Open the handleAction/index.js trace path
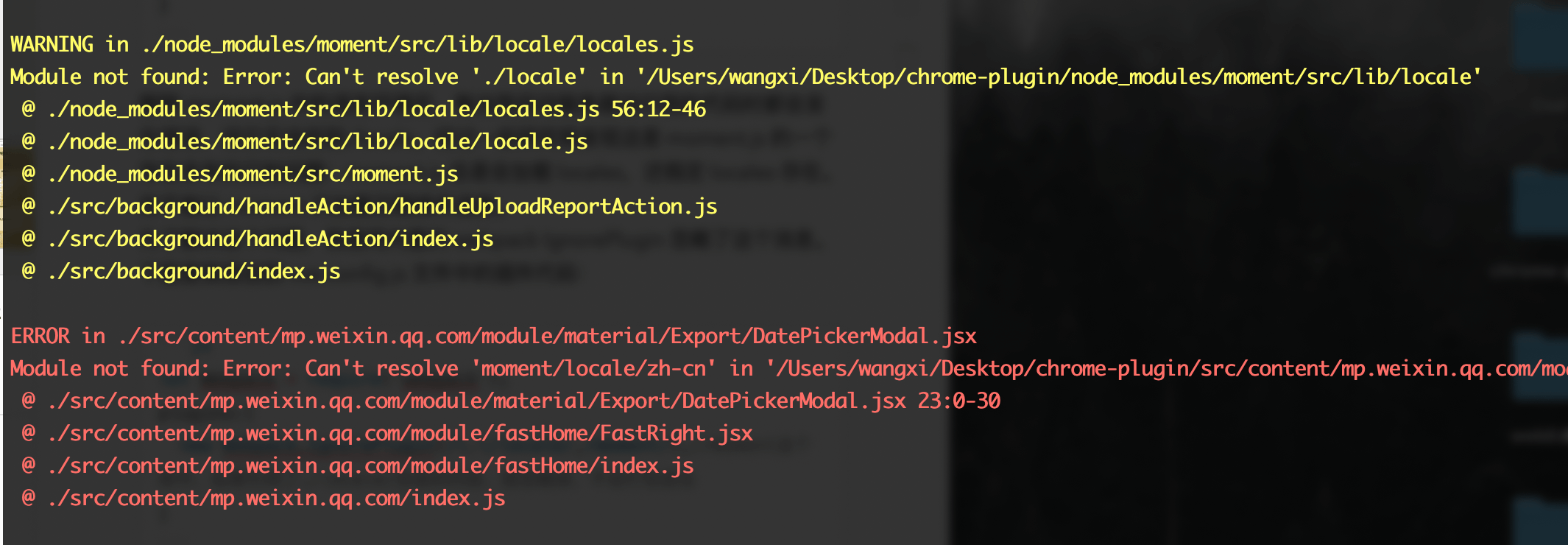 click(x=270, y=239)
